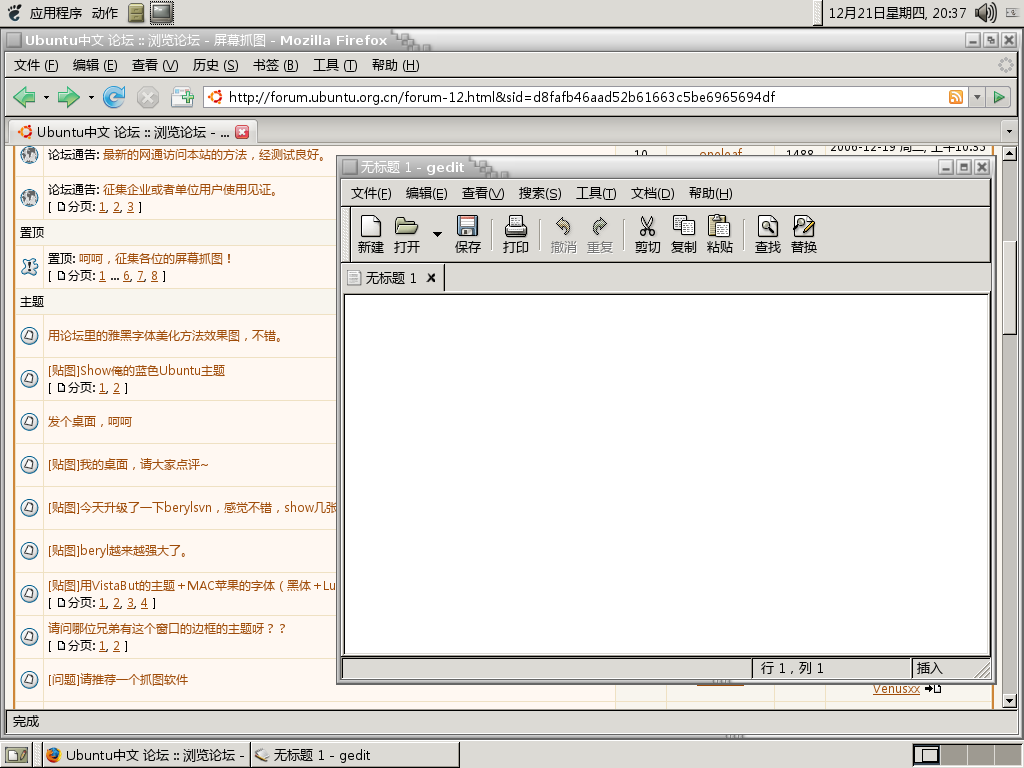Viewport: 1024px width, 768px height.
Task: Go forward in Firefox with the right arrow
Action: click(68, 97)
